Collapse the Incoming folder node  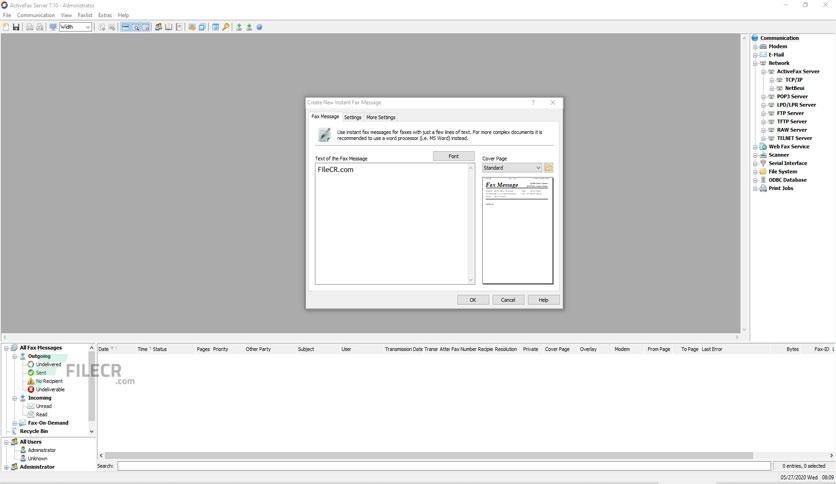coord(15,398)
